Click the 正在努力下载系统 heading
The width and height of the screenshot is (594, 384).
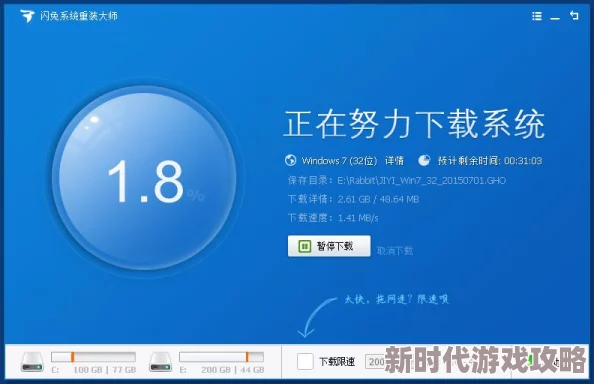414,124
